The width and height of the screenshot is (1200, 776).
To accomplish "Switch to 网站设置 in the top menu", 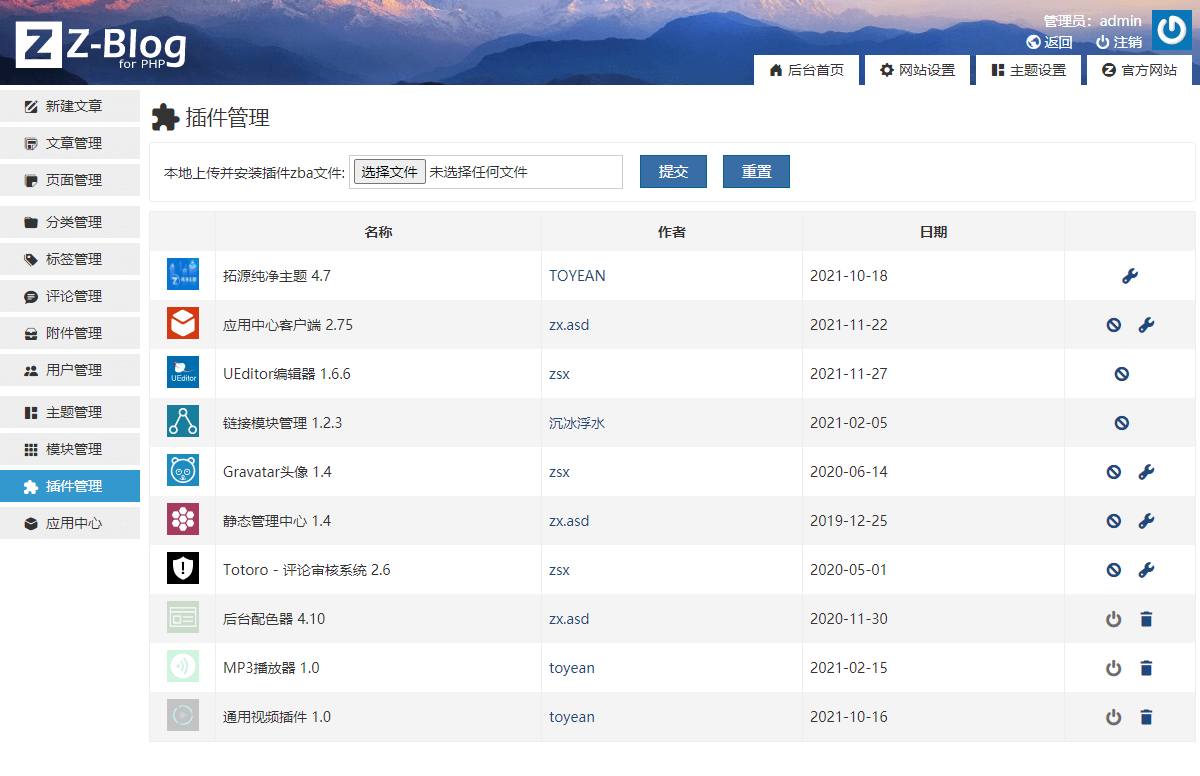I will tap(917, 70).
